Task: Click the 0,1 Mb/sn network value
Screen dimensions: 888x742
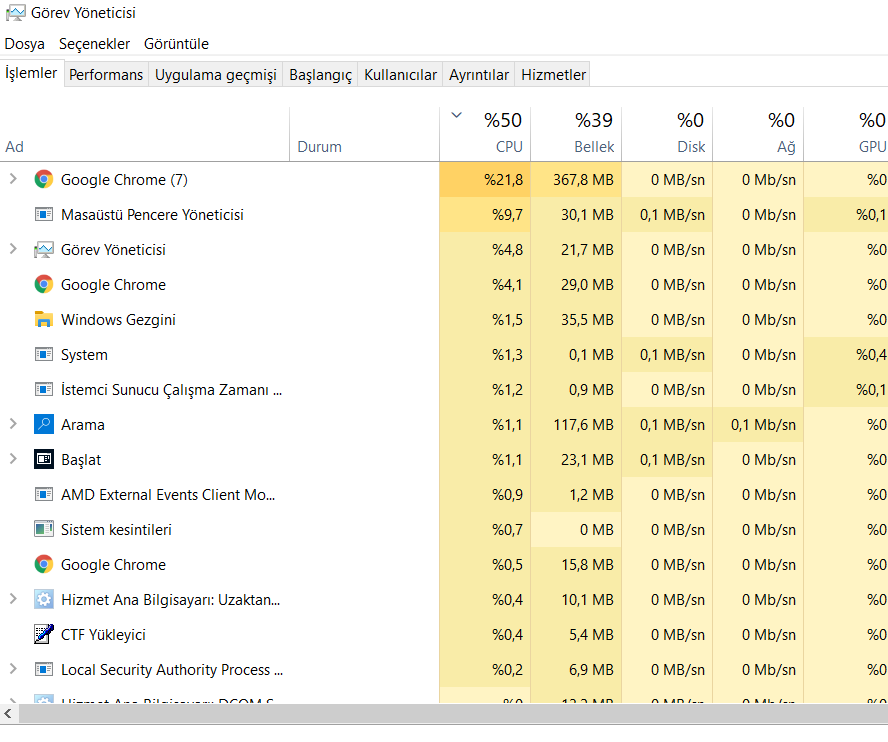Action: 763,424
